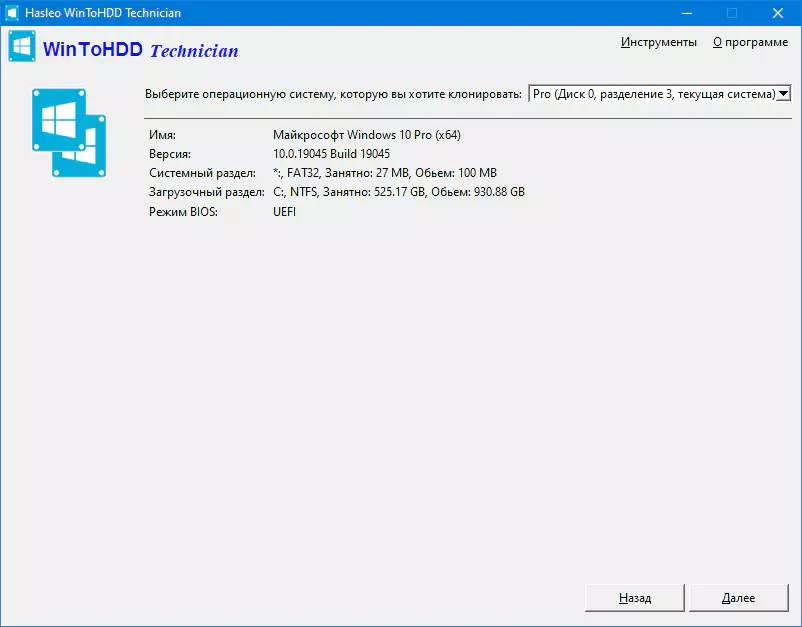
Task: Click the disabled maximize window button
Action: (732, 13)
